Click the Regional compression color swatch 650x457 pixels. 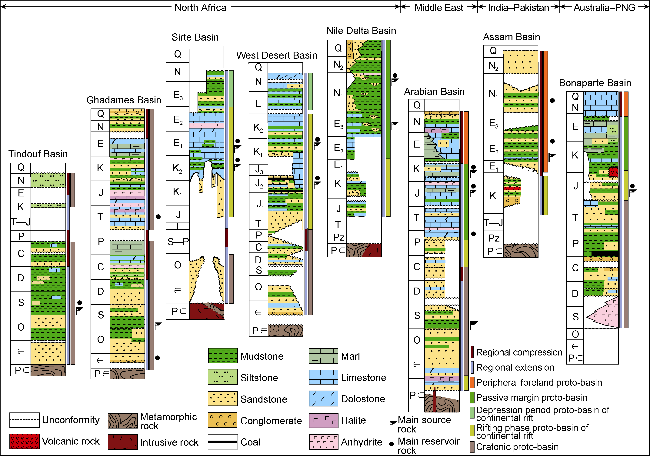pos(472,352)
